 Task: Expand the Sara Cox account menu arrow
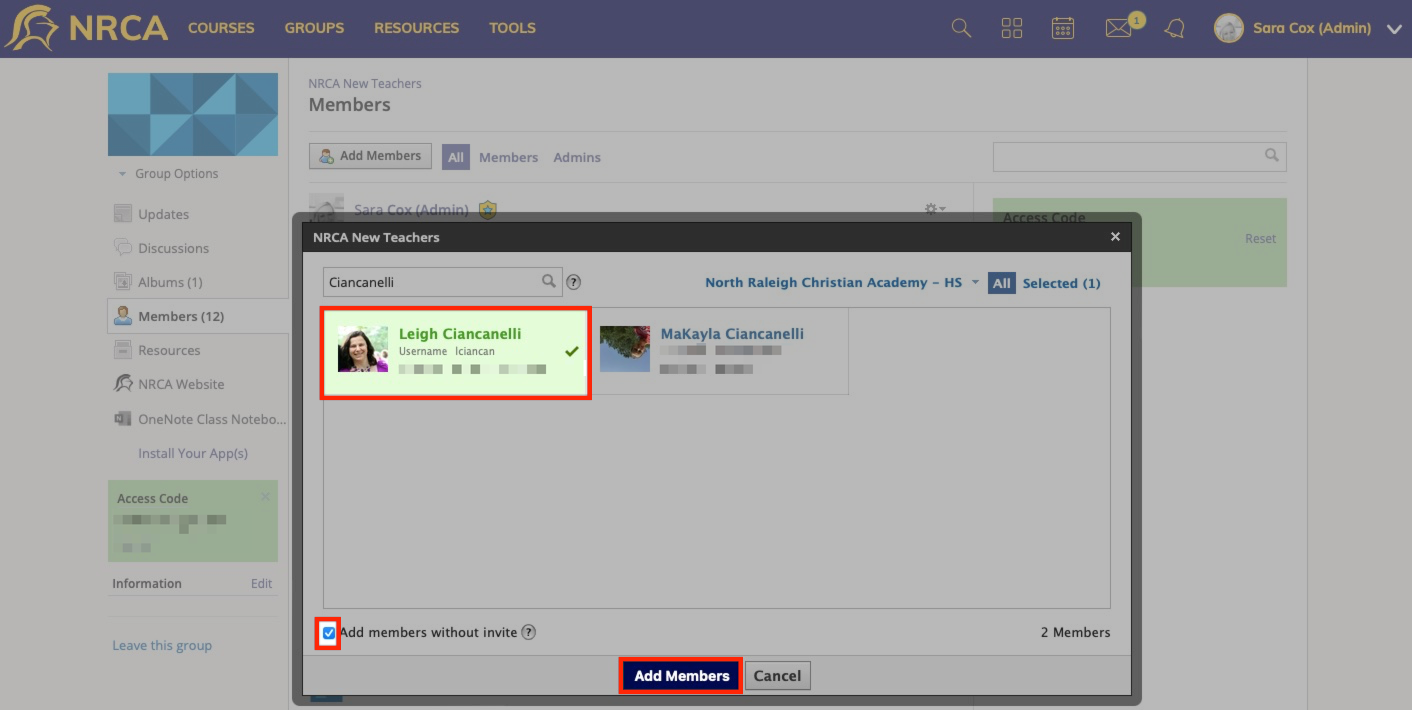coord(1395,29)
